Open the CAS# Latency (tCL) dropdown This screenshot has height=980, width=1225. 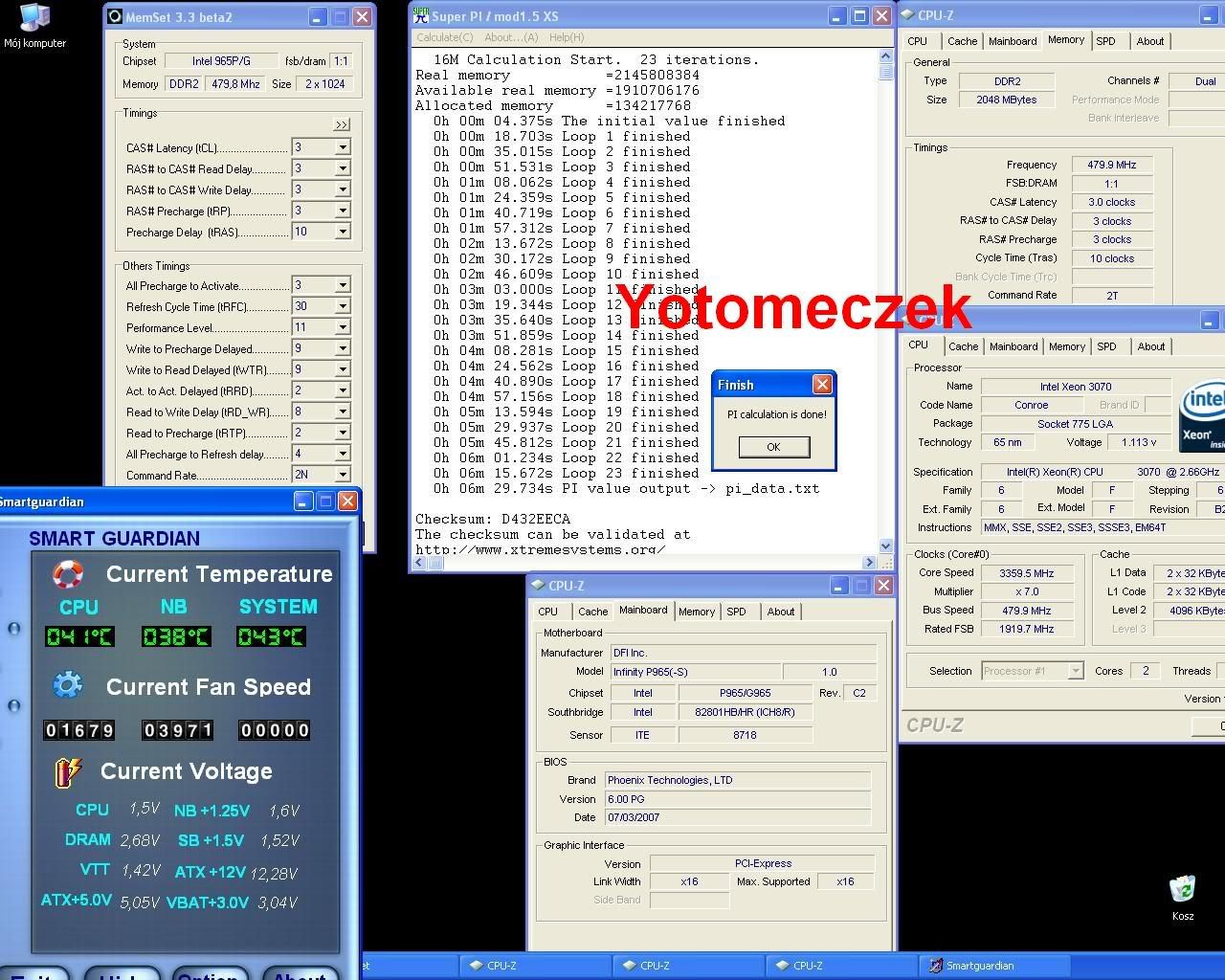point(342,147)
